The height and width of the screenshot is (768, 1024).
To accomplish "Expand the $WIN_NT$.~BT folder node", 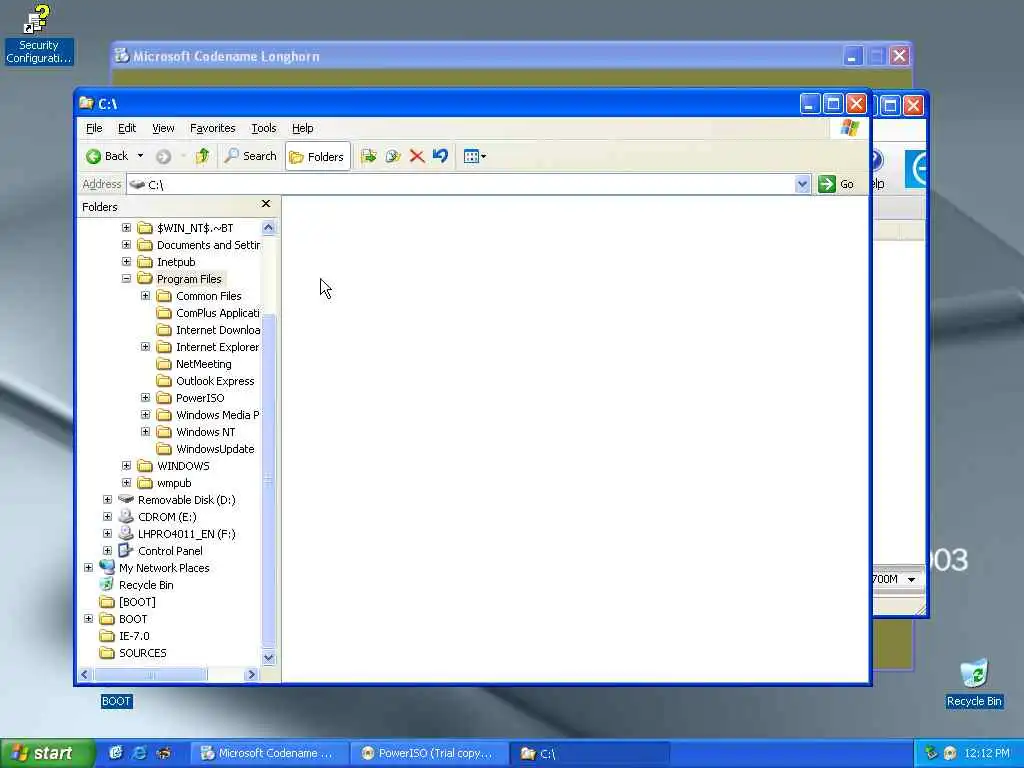I will (126, 227).
